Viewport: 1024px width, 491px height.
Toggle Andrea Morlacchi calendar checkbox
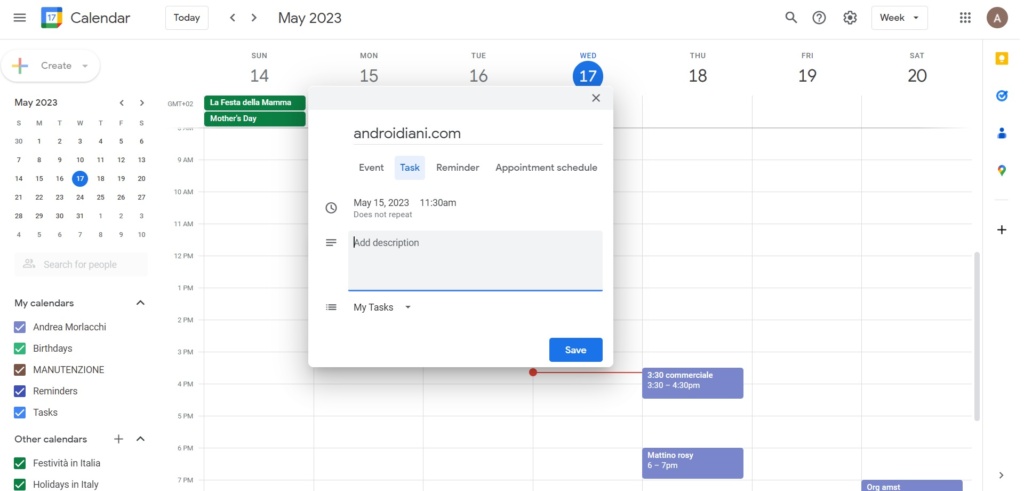20,327
